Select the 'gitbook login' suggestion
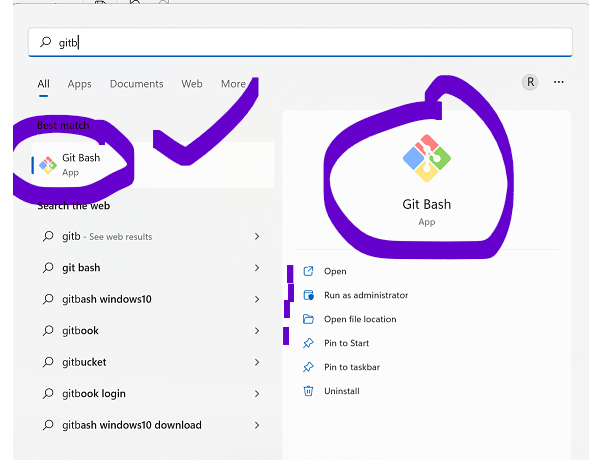Viewport: 589px width, 460px height. click(153, 394)
